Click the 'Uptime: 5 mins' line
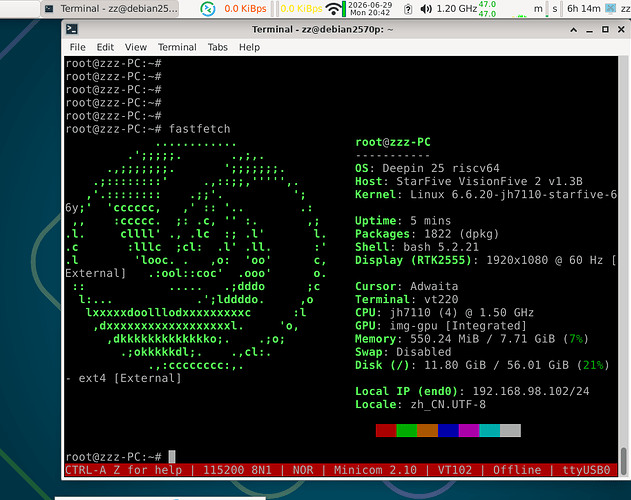631x500 pixels. click(x=403, y=221)
